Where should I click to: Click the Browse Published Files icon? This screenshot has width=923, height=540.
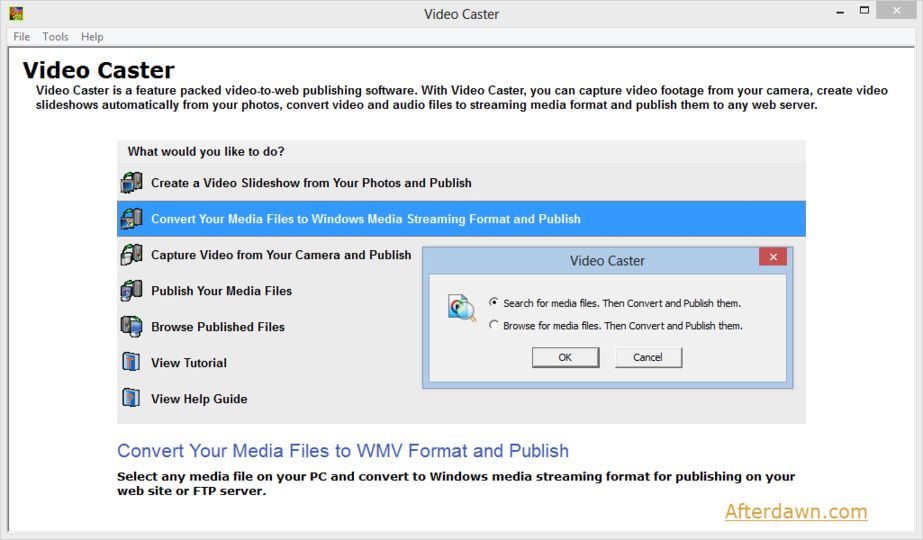[131, 327]
